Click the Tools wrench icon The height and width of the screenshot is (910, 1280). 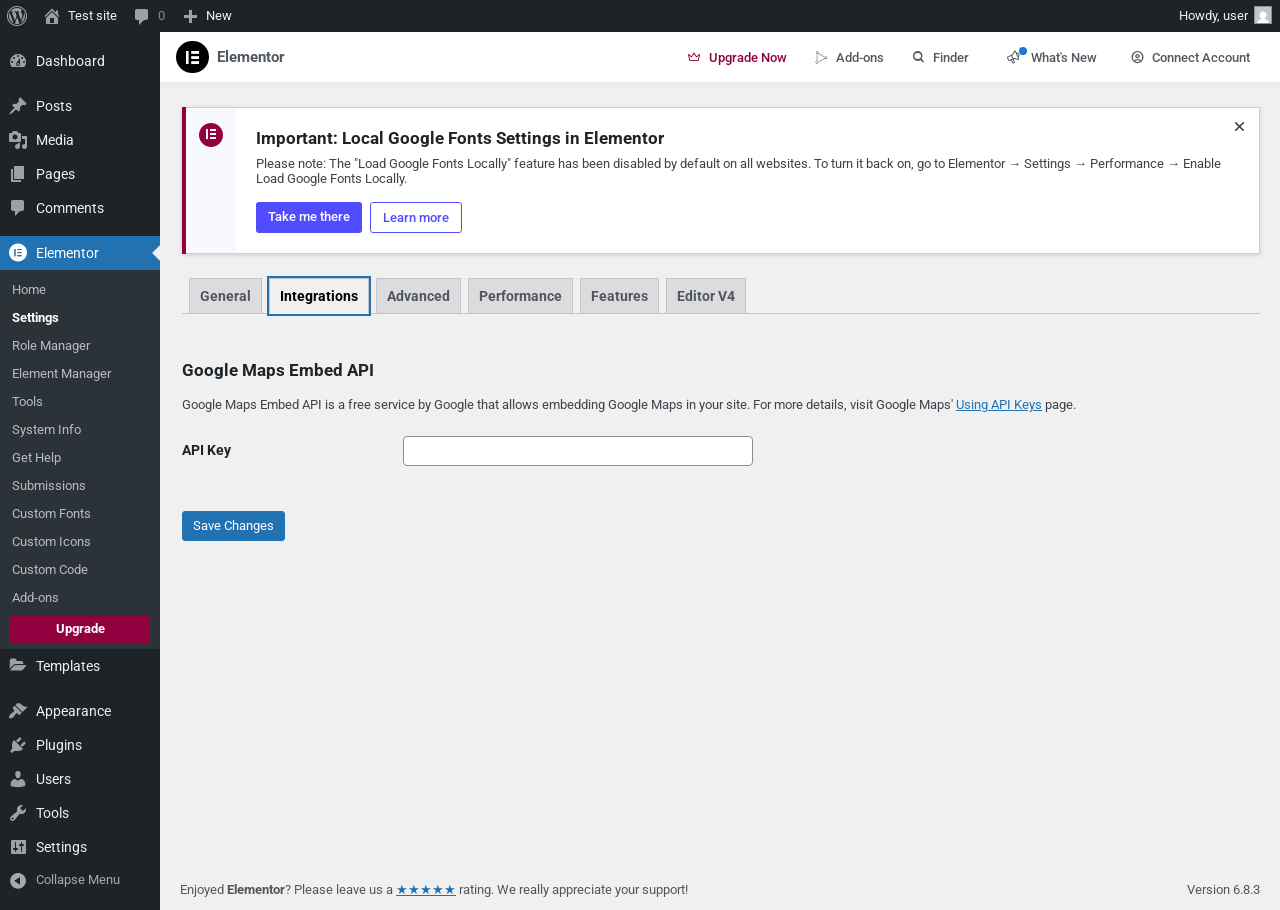(18, 813)
